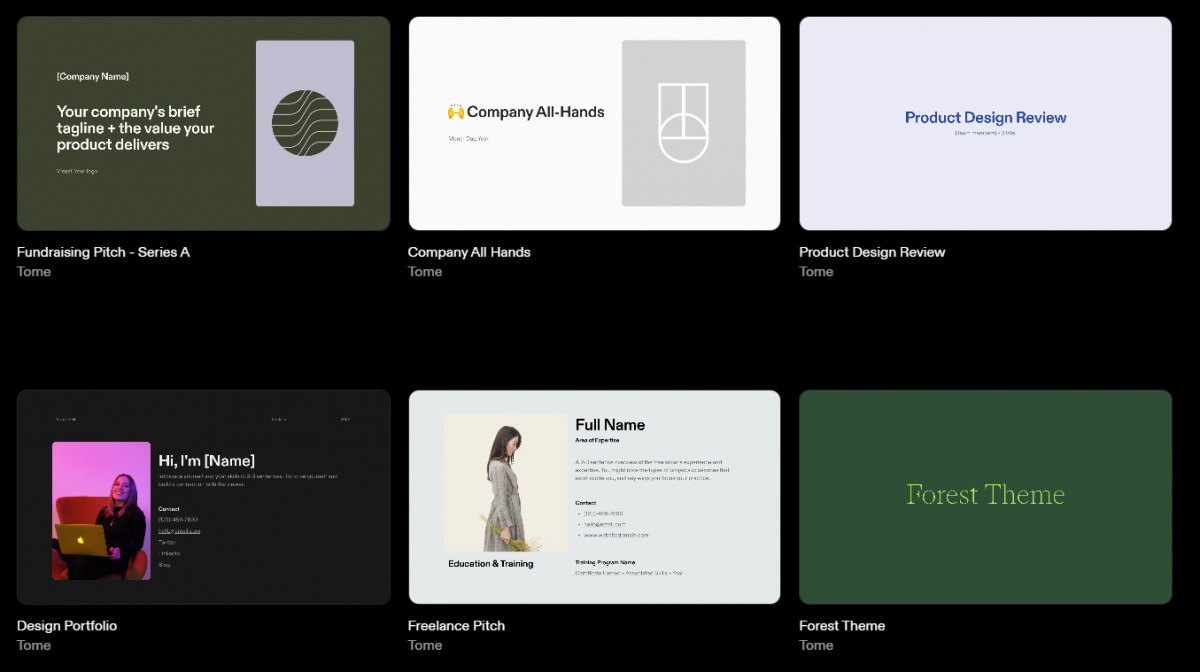Click the wavy circle logo icon
The width and height of the screenshot is (1200, 672).
(305, 123)
